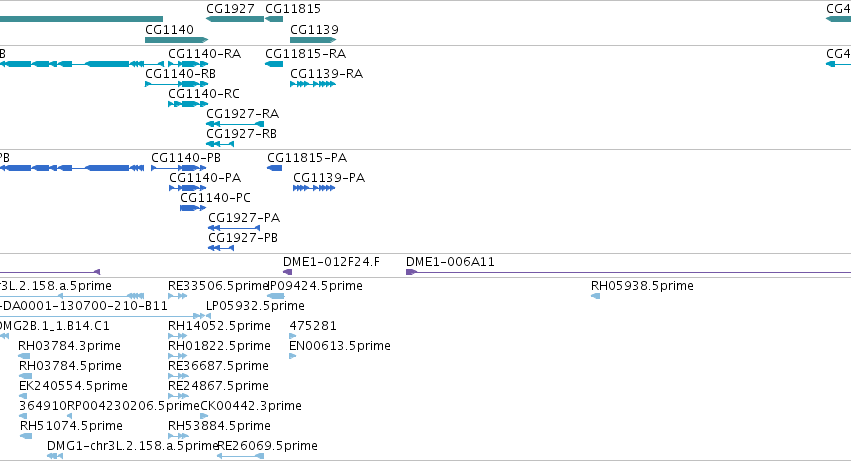The width and height of the screenshot is (851, 461).
Task: Select EST LP09424.5prime
Action: [x=315, y=286]
